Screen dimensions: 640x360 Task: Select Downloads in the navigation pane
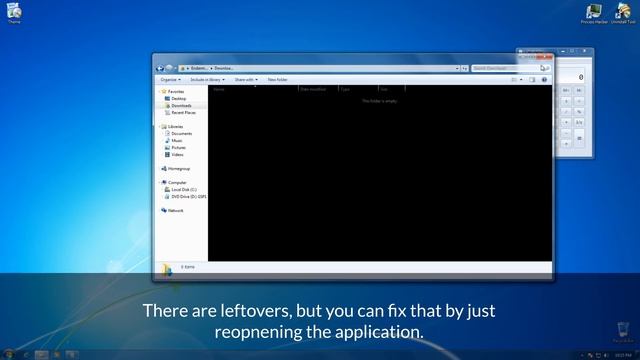click(181, 106)
